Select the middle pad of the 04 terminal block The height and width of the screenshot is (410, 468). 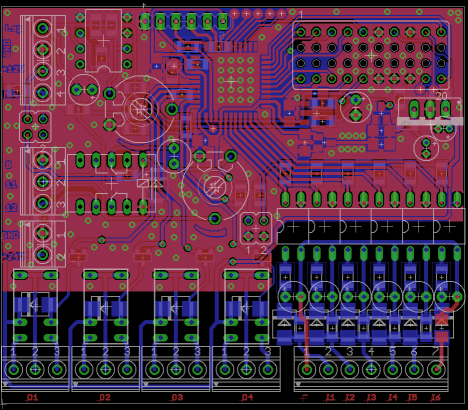(246, 369)
